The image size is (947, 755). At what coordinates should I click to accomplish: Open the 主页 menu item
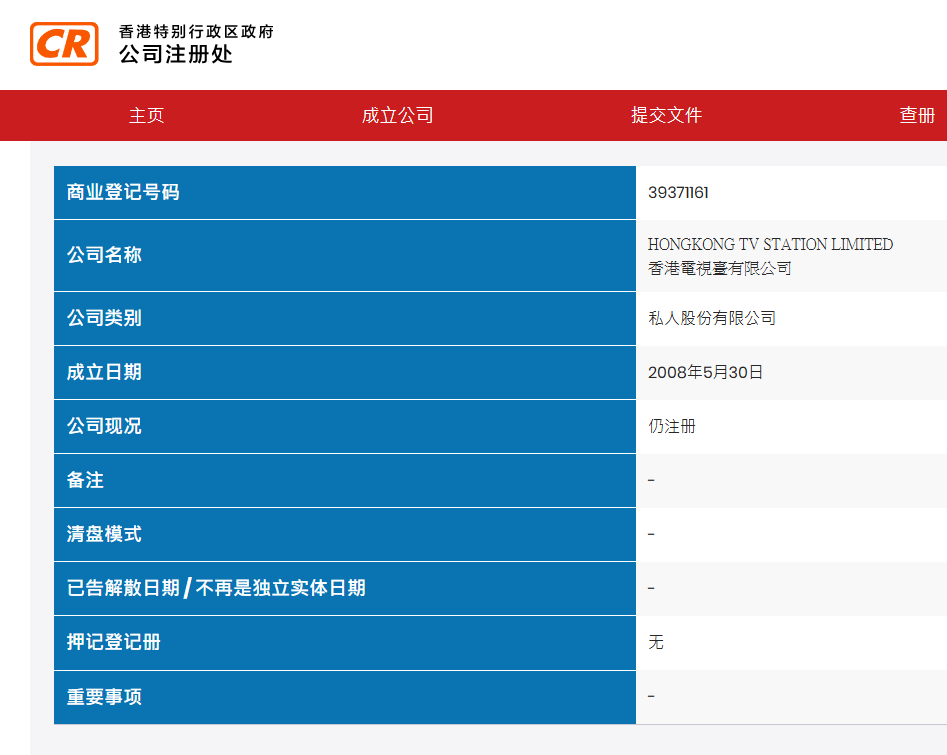pos(146,115)
